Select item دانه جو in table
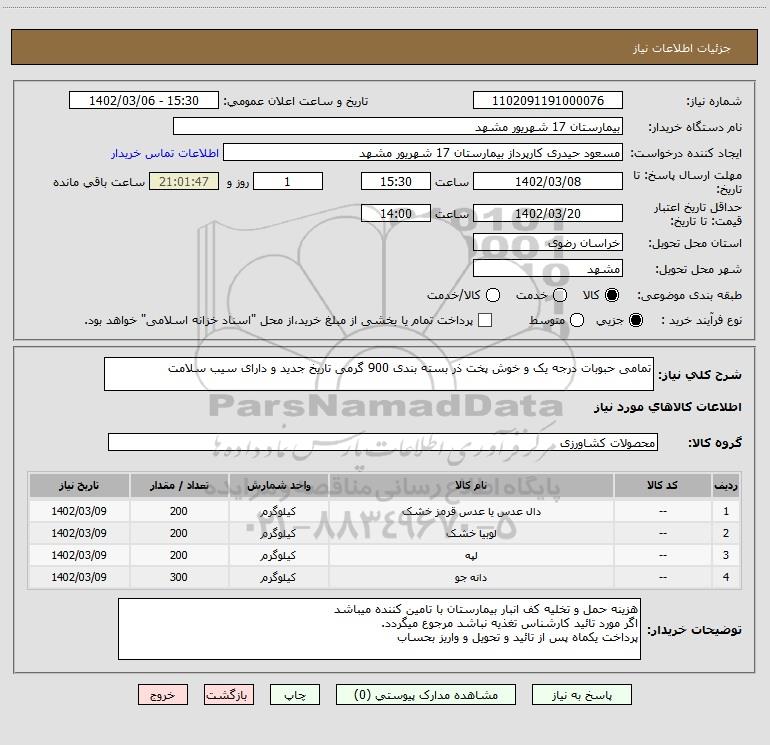The height and width of the screenshot is (745, 770). click(x=471, y=578)
